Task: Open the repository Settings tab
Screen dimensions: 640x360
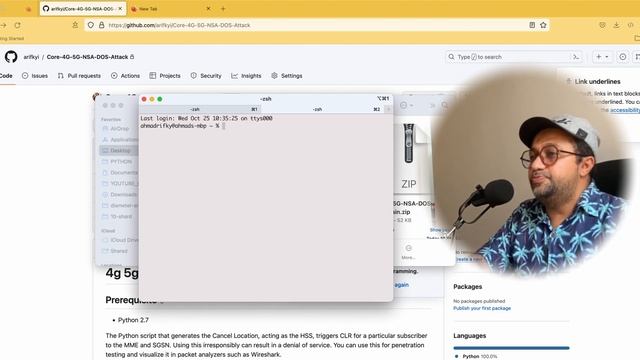Action: pyautogui.click(x=287, y=76)
